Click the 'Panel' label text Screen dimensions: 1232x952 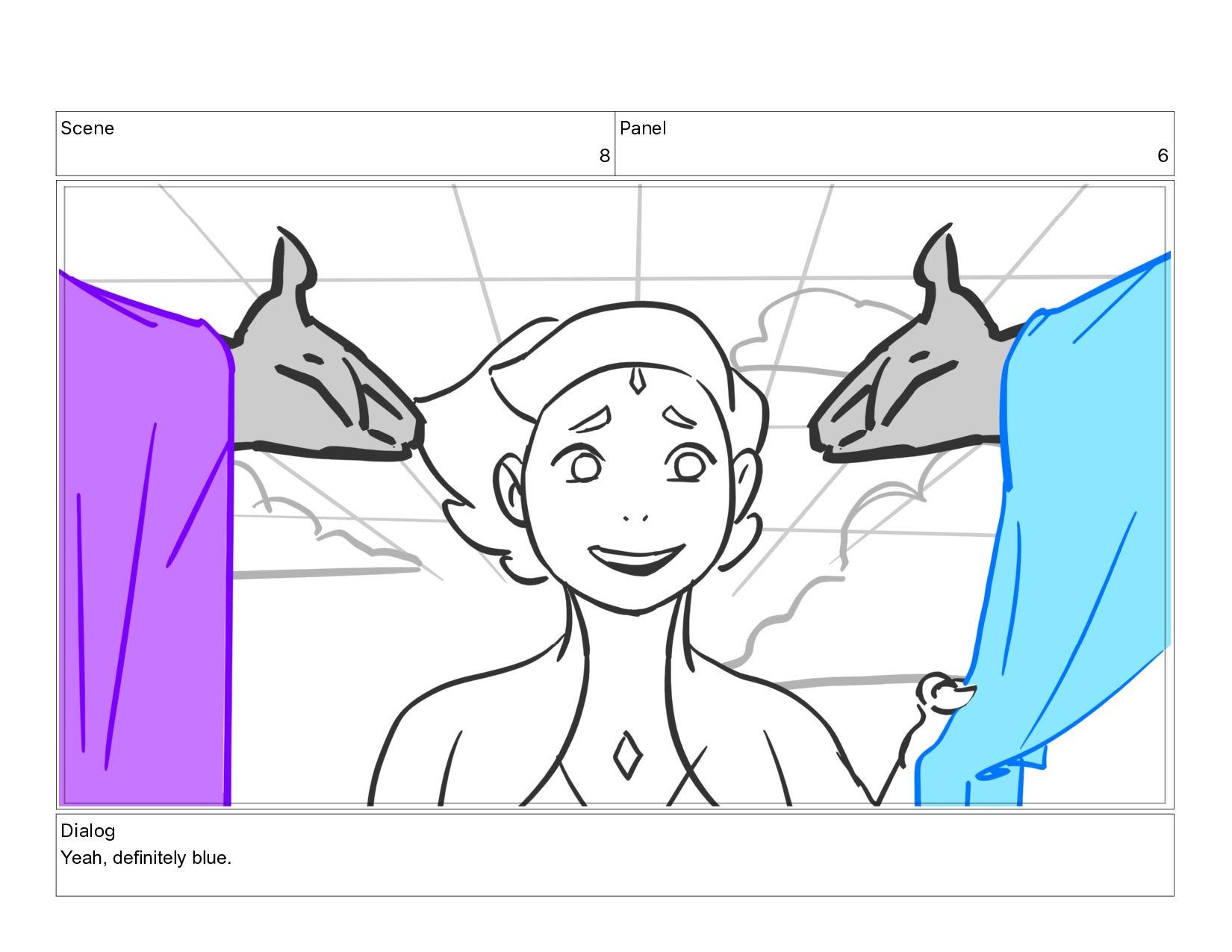(643, 128)
